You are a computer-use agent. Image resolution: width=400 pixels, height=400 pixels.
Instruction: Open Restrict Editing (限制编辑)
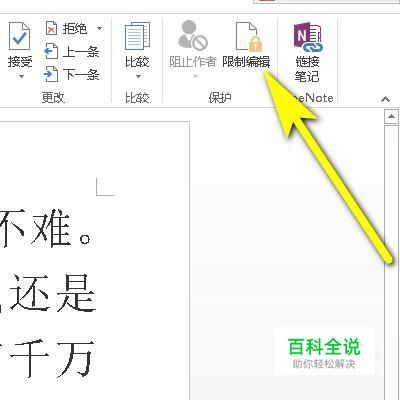point(246,45)
